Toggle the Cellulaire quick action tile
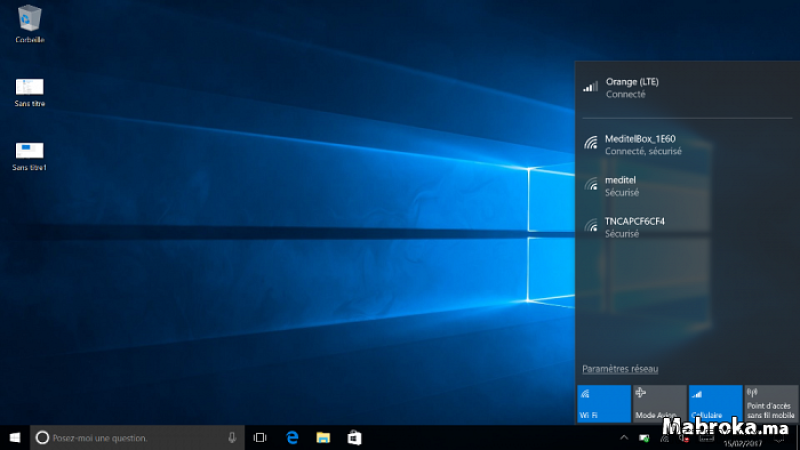The image size is (800, 450). [x=715, y=404]
